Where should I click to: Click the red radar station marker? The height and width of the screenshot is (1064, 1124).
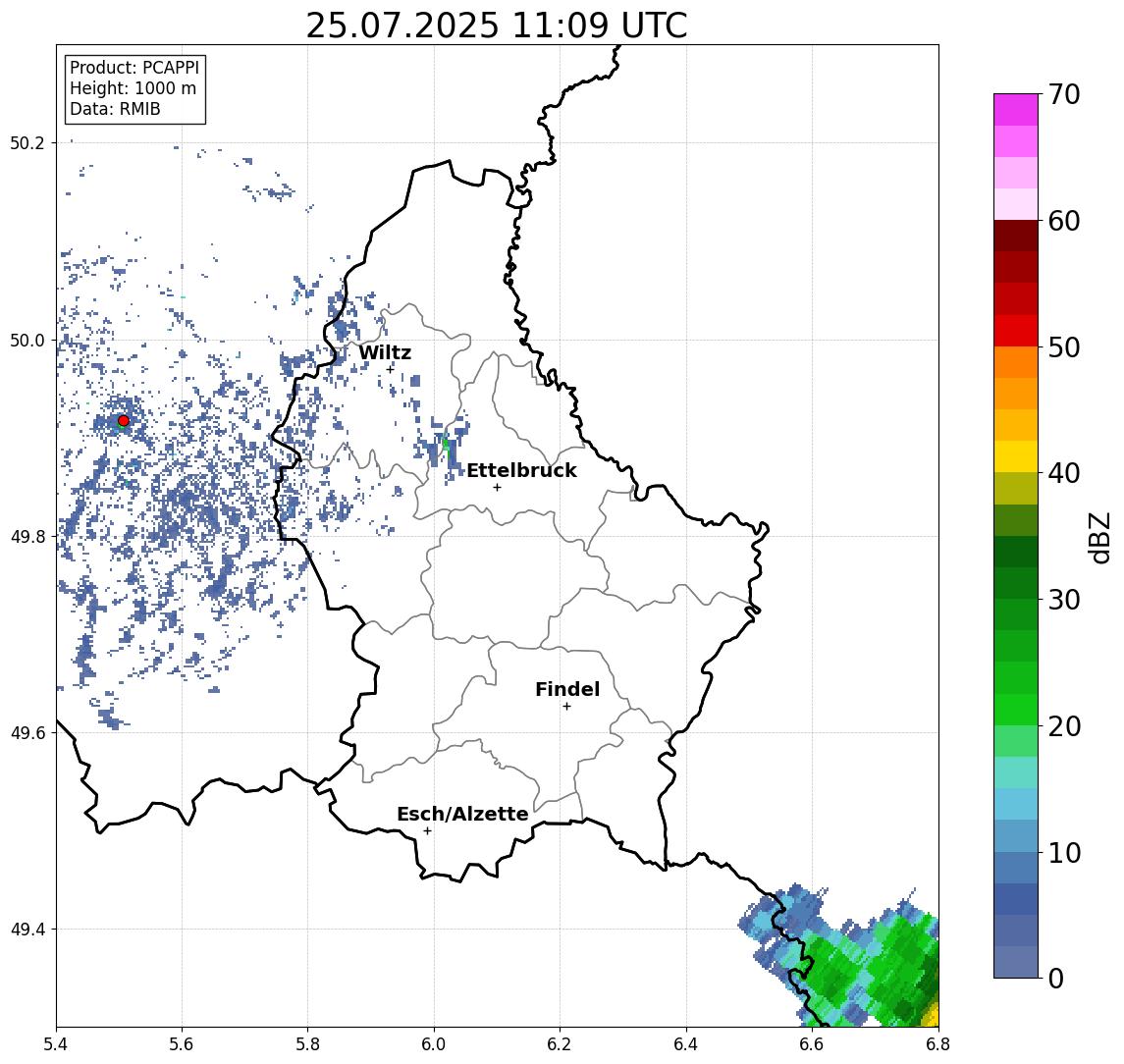[124, 421]
